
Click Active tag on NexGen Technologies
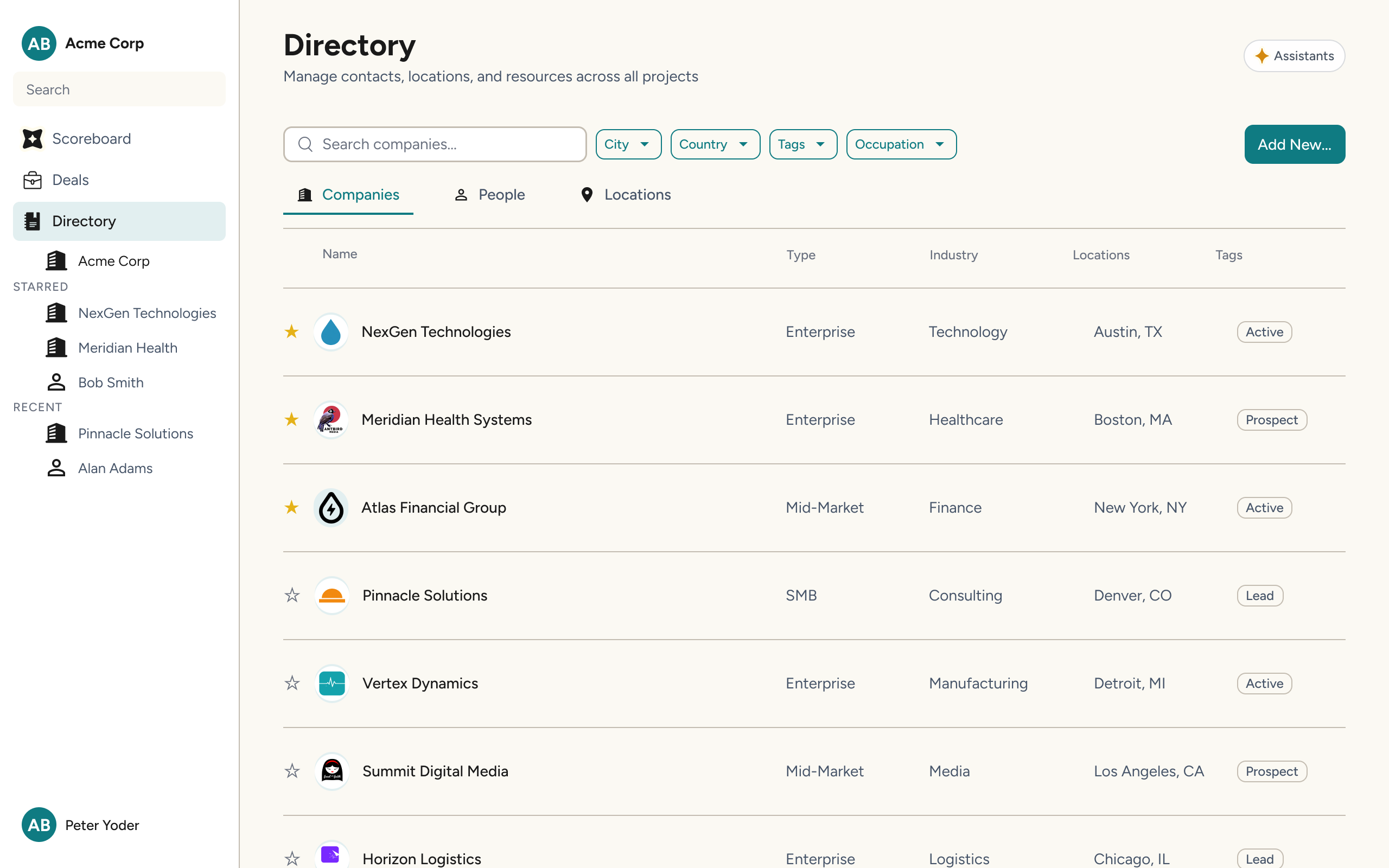pyautogui.click(x=1264, y=332)
